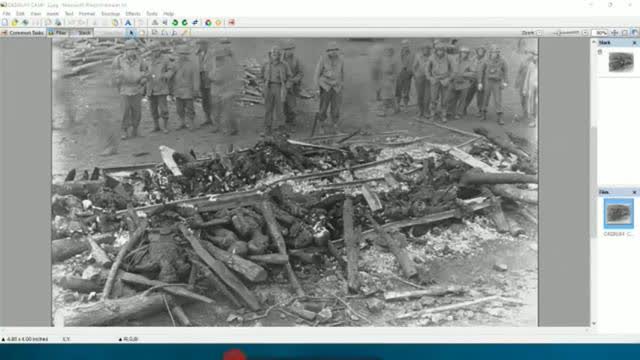Click the '4.85 x 4.00 inches' status text
Viewport: 640px width, 360px height.
click(27, 339)
